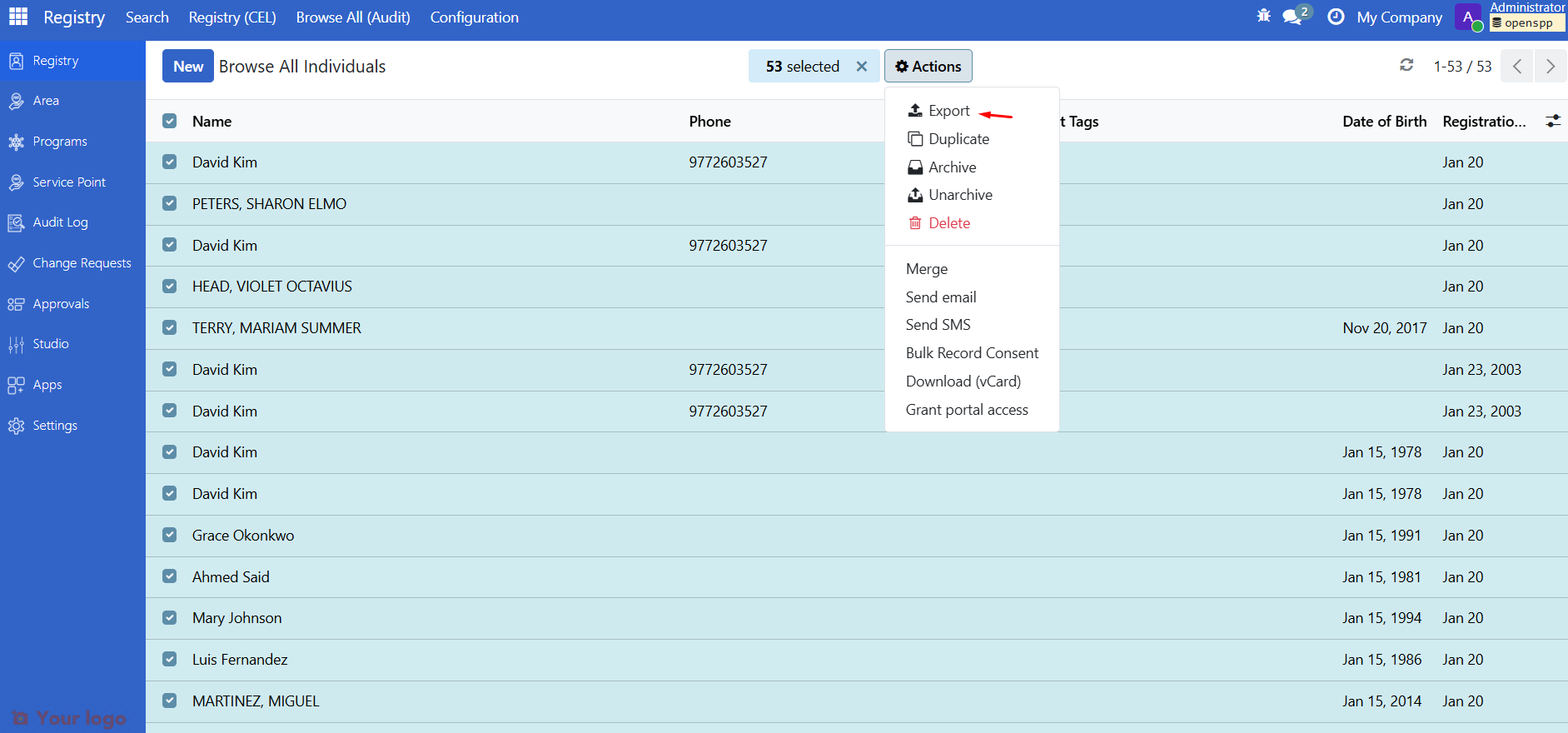Uncheck Grace Okonkwo row checkbox
This screenshot has width=1568, height=733.
(170, 535)
